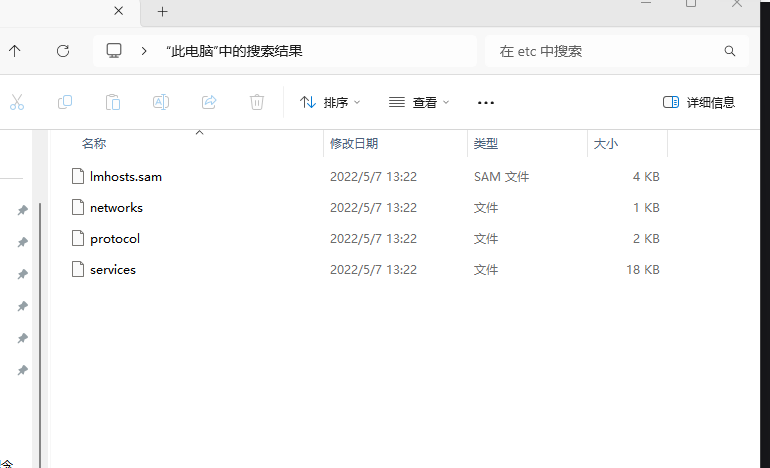Open the 排序 sort dropdown
Viewport: 770px width, 468px height.
330,102
